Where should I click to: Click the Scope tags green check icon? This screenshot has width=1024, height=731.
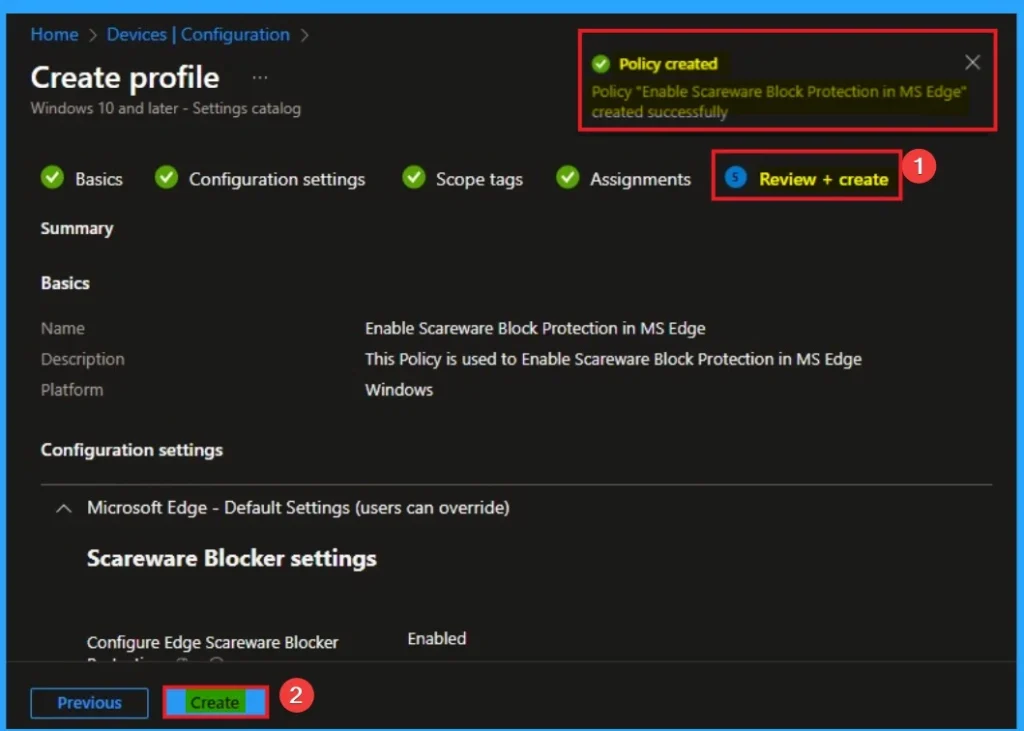pyautogui.click(x=413, y=177)
